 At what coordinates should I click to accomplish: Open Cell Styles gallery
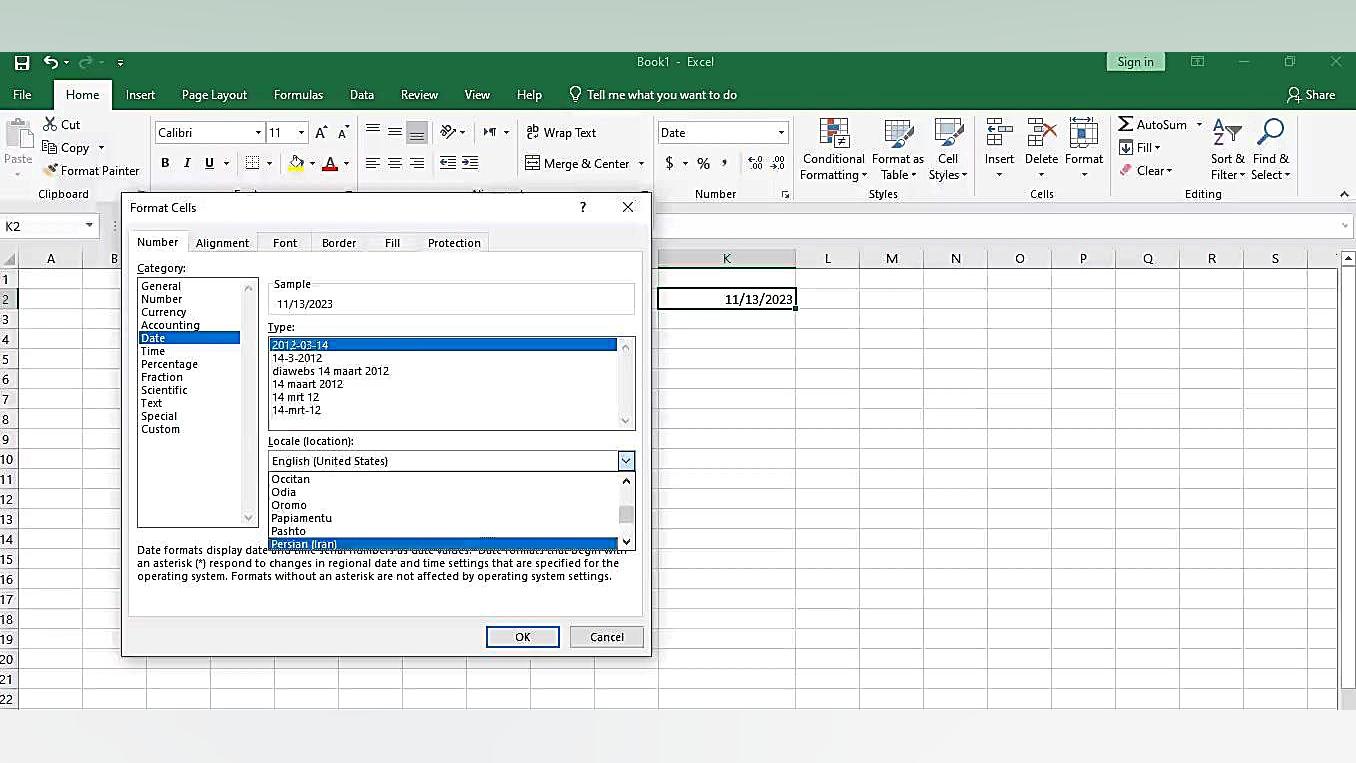[x=948, y=150]
